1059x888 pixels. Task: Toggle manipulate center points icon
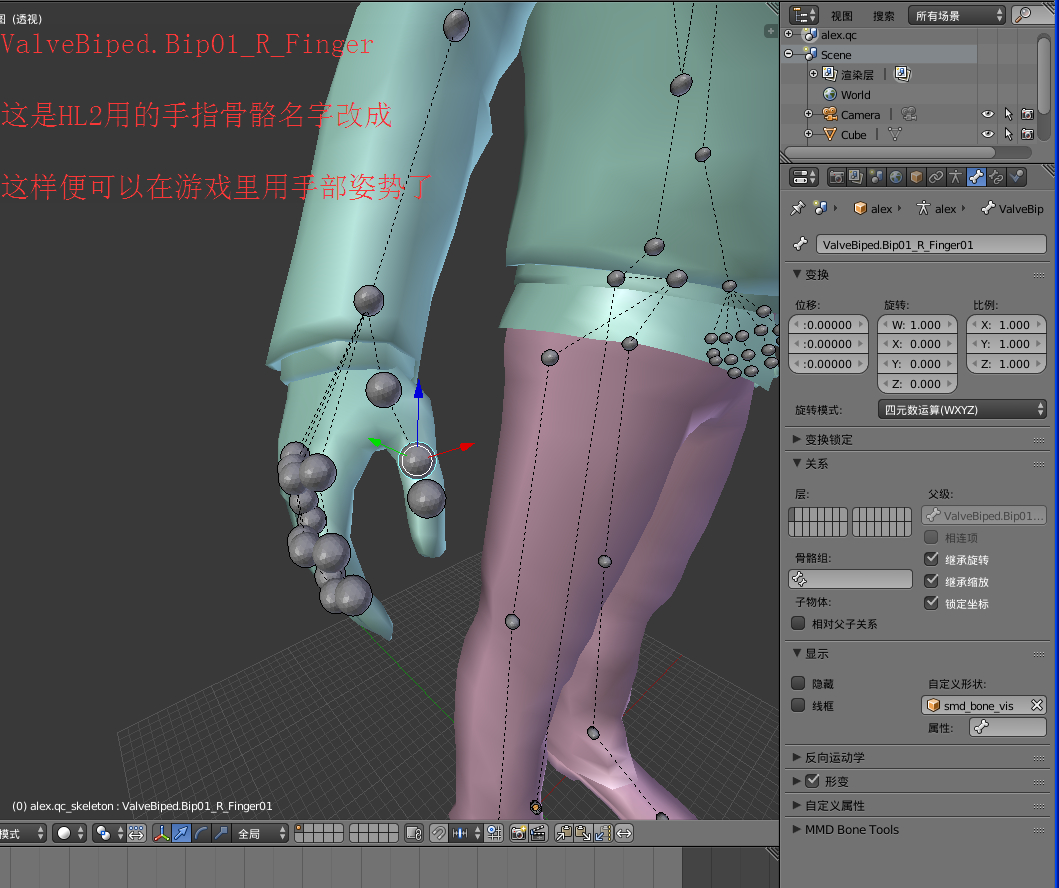pos(136,833)
